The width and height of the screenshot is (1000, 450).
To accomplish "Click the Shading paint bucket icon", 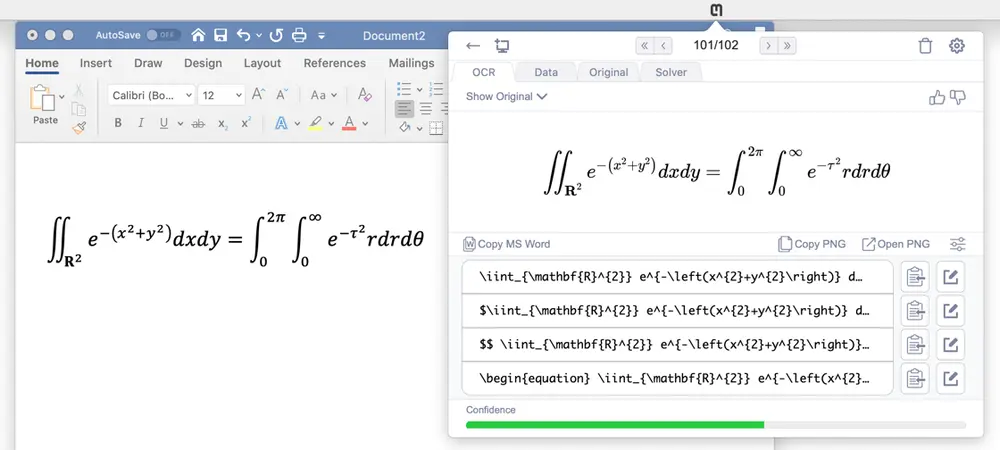I will (x=405, y=127).
